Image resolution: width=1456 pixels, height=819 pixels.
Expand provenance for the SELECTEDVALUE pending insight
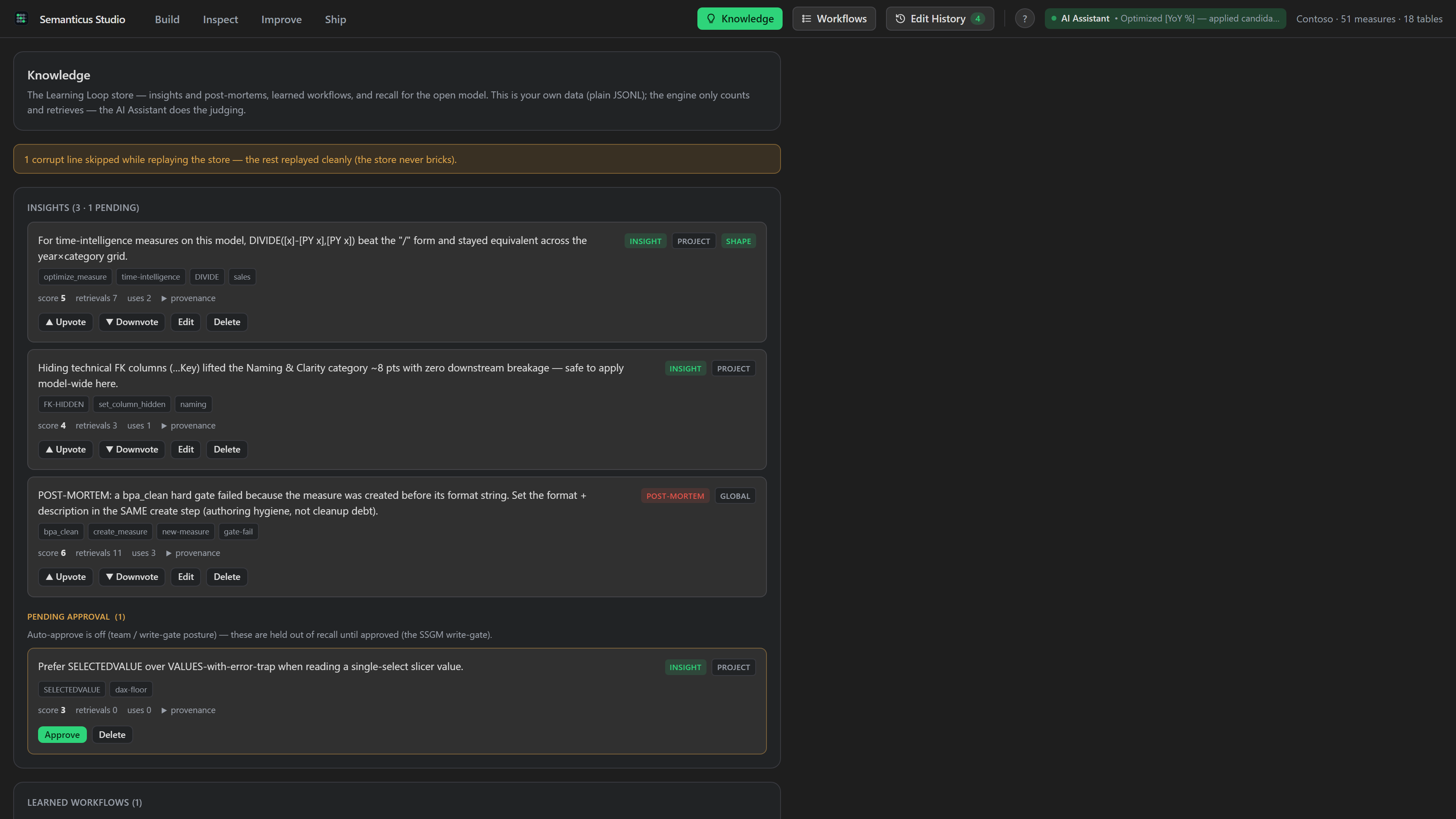[188, 710]
